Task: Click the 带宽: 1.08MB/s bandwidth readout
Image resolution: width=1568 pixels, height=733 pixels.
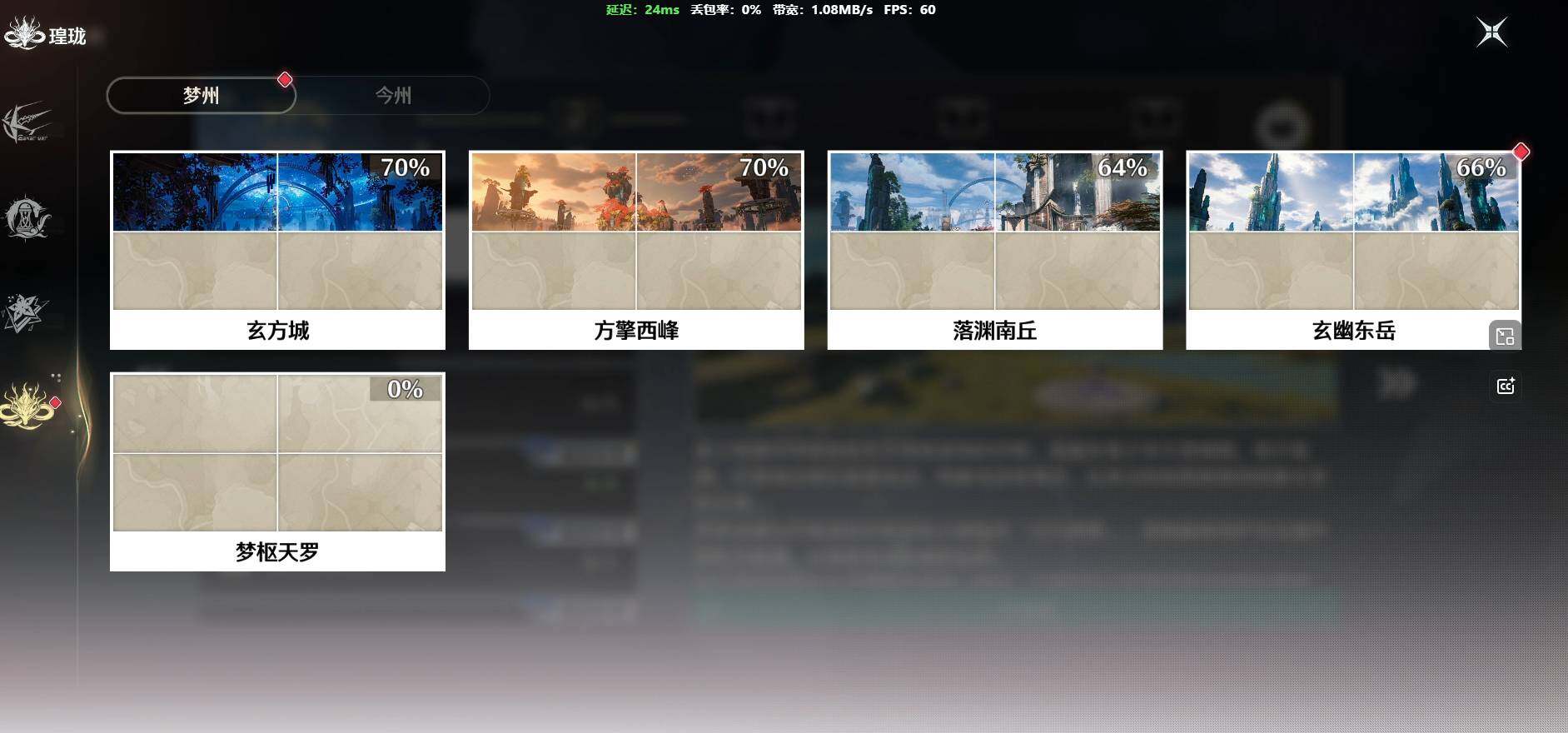Action: (823, 10)
